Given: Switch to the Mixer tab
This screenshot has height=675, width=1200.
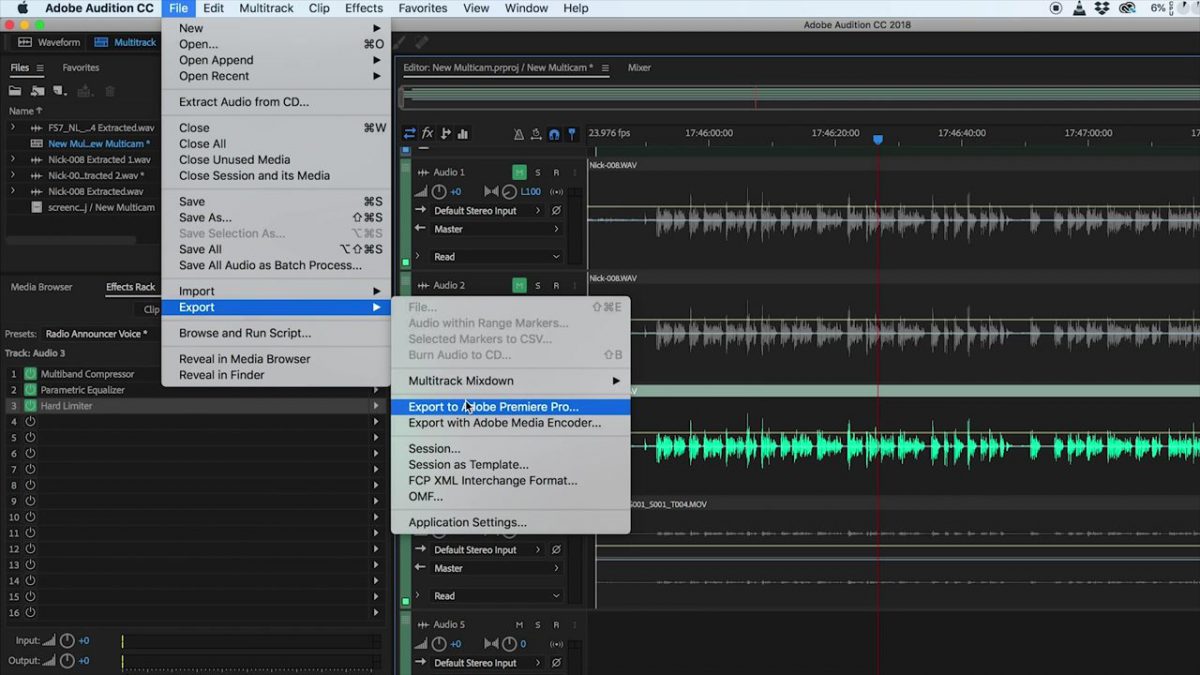Looking at the screenshot, I should click(x=639, y=68).
